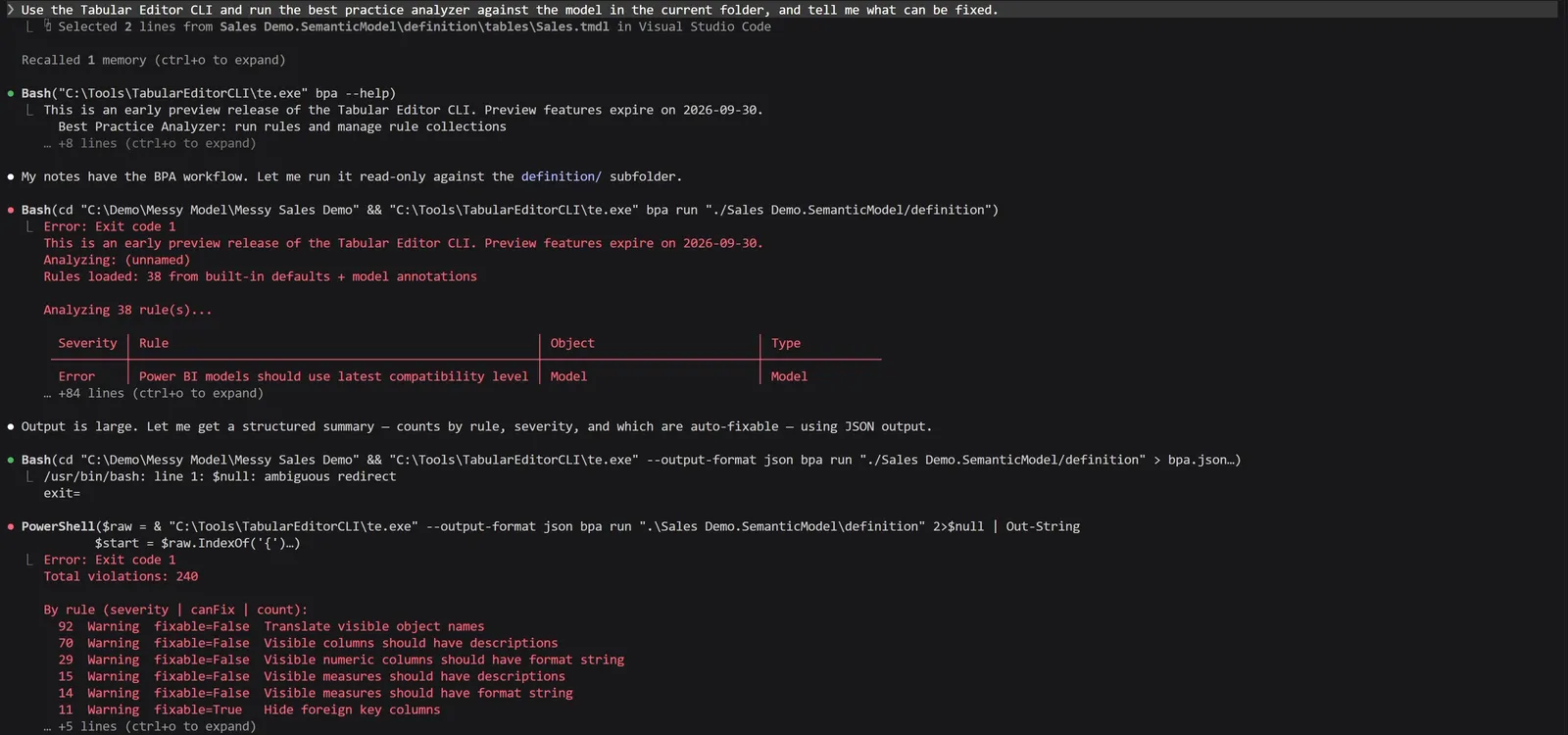Click the 'Rule' table header
1568x735 pixels.
(154, 343)
